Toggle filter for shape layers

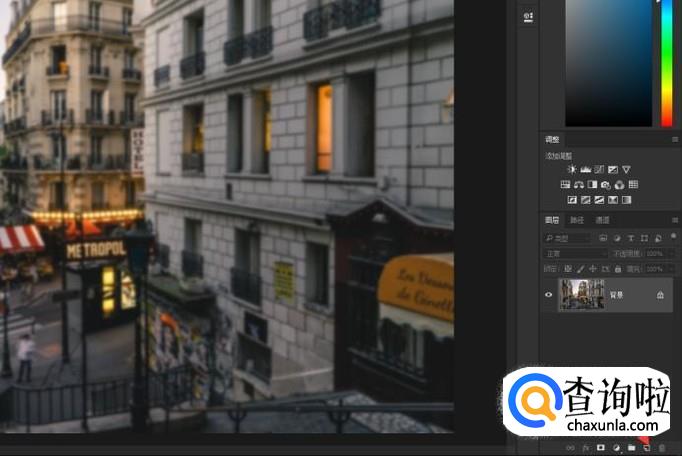[x=645, y=238]
